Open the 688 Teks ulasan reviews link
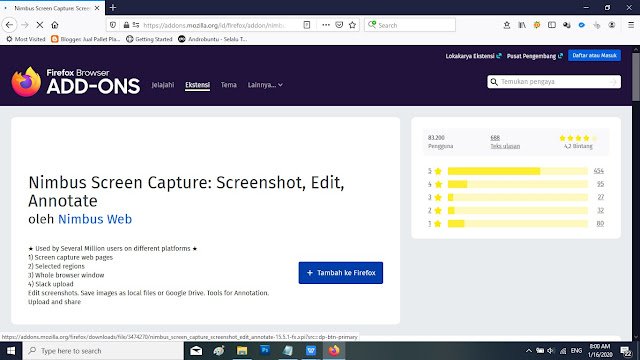Image resolution: width=640 pixels, height=360 pixels. [505, 142]
